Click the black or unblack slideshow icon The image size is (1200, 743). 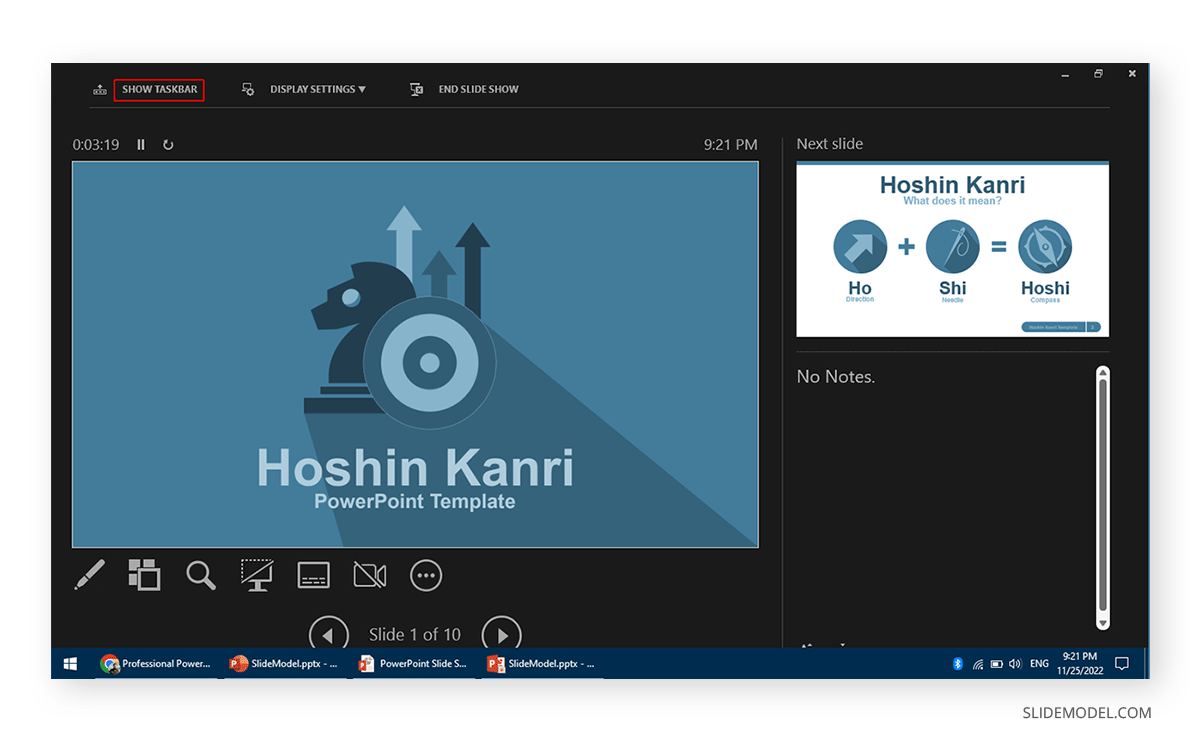257,575
